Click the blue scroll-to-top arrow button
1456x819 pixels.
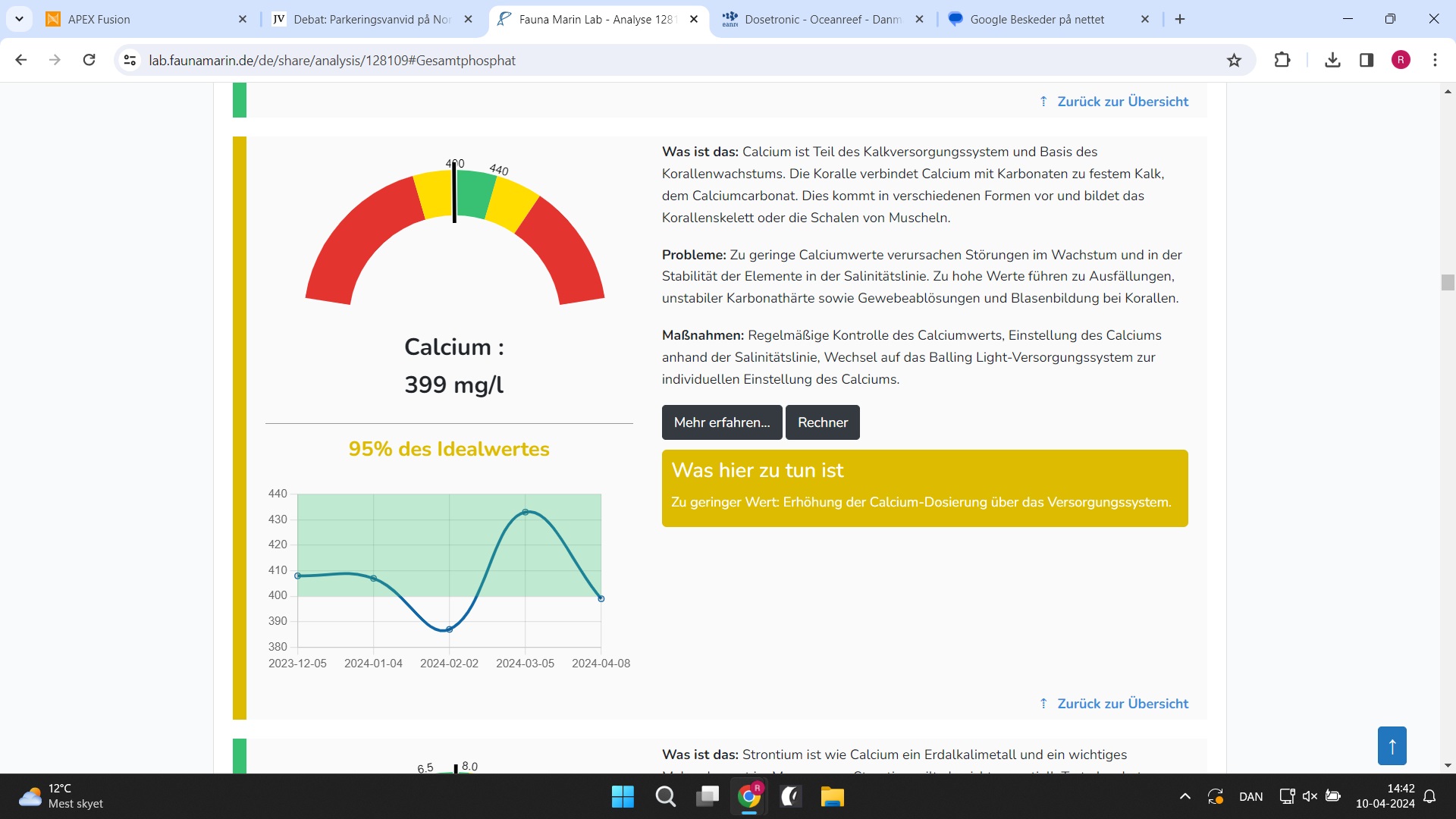pyautogui.click(x=1392, y=746)
